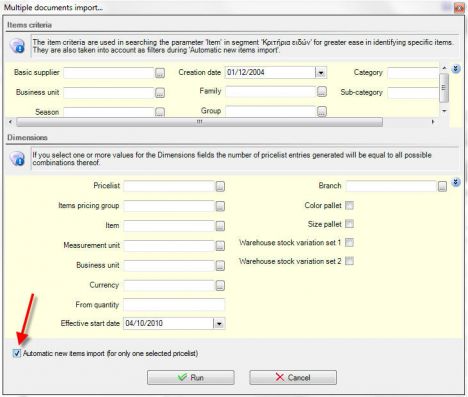The height and width of the screenshot is (397, 468).
Task: Click the From quantity input field
Action: [x=174, y=305]
